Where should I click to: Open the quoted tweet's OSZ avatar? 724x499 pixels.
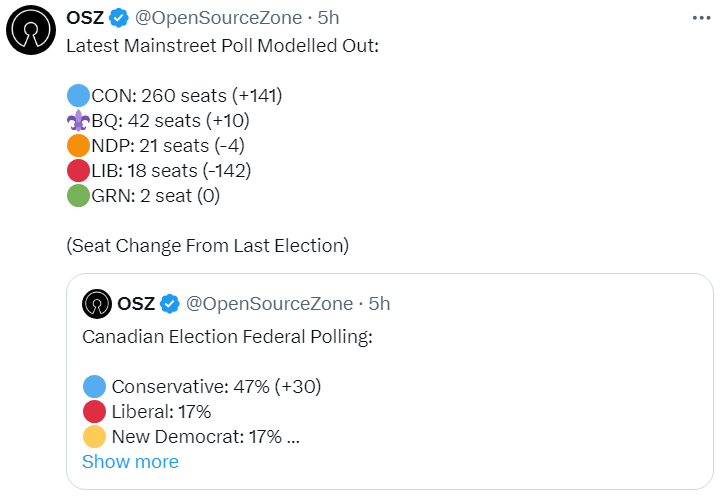97,304
